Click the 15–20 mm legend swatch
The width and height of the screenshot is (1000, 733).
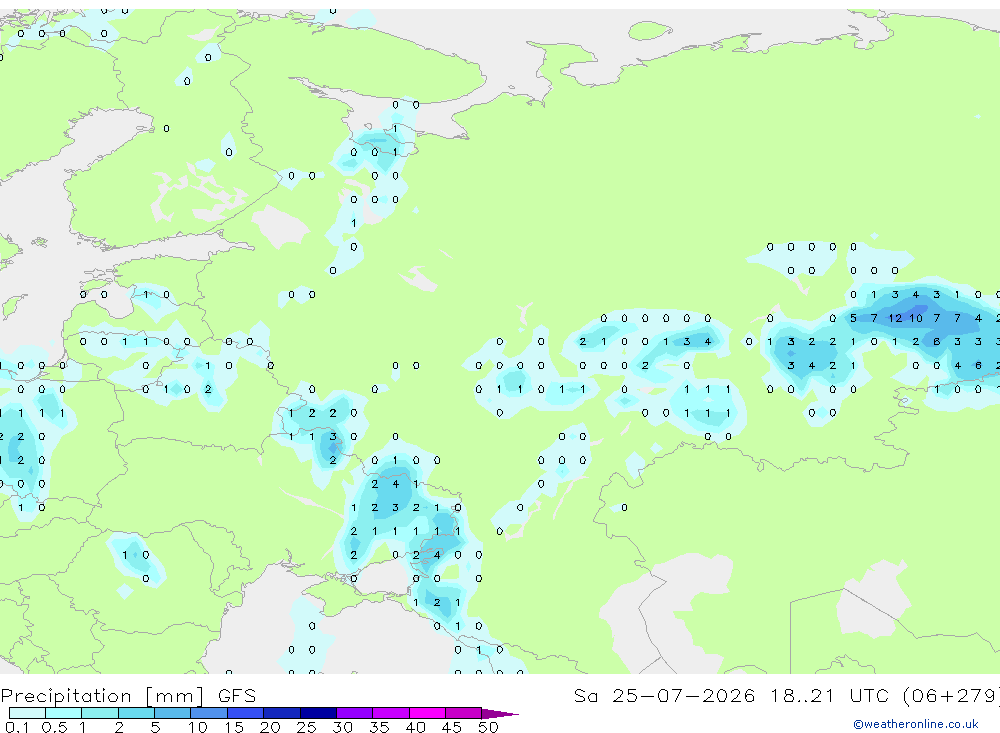tap(246, 713)
